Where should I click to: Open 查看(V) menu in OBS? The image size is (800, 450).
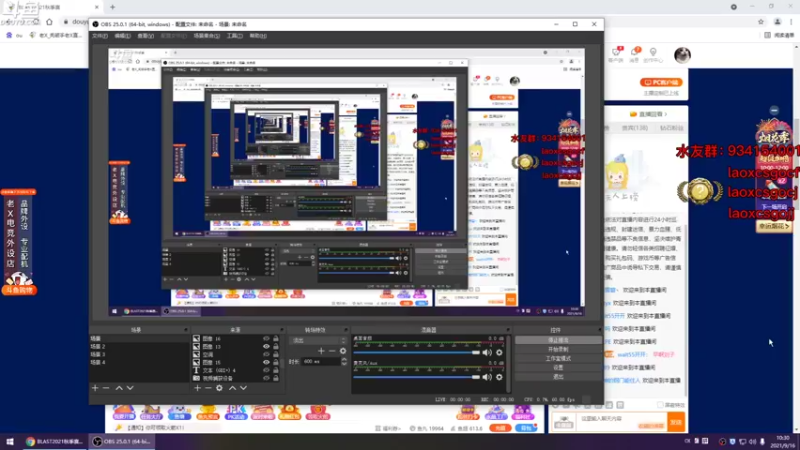pos(145,36)
